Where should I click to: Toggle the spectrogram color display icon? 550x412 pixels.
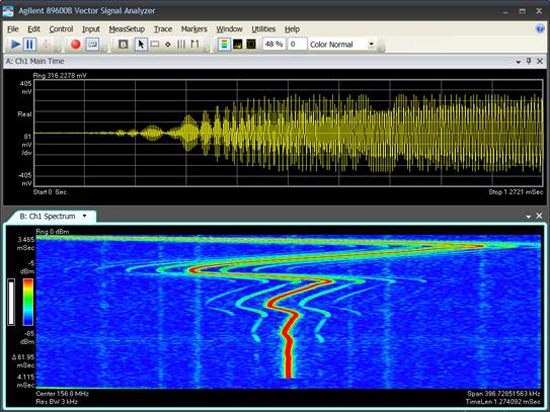[x=224, y=44]
